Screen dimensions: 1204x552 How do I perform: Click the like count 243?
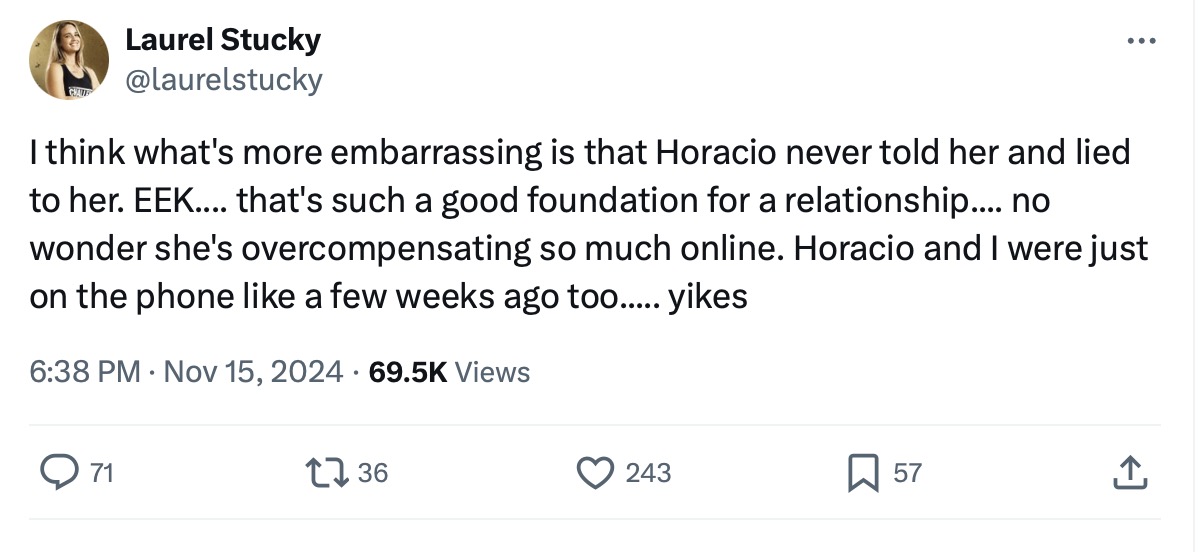[x=648, y=473]
